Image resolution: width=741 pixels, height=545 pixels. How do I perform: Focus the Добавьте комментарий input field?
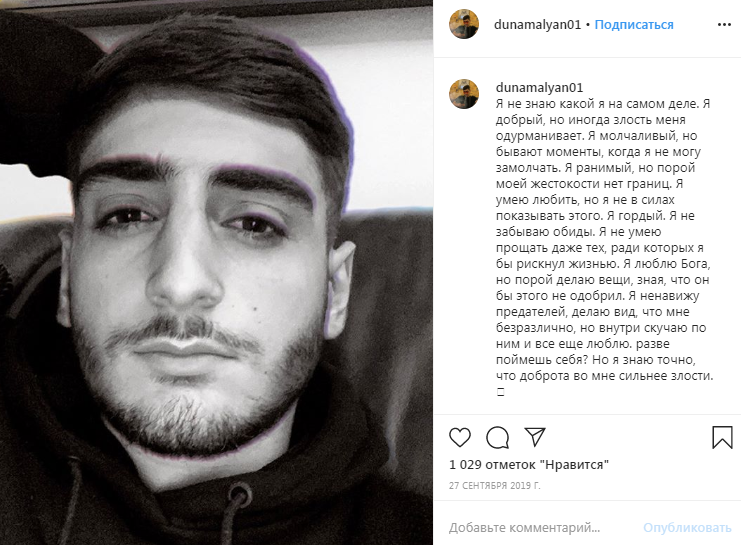tap(525, 528)
